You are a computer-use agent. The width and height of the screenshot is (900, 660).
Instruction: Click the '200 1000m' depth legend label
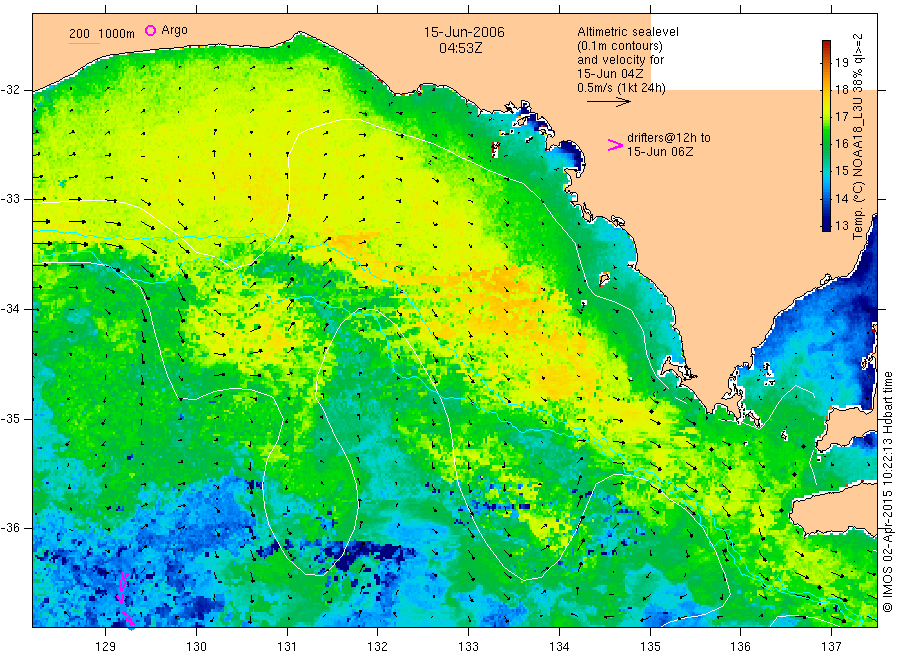pos(102,34)
